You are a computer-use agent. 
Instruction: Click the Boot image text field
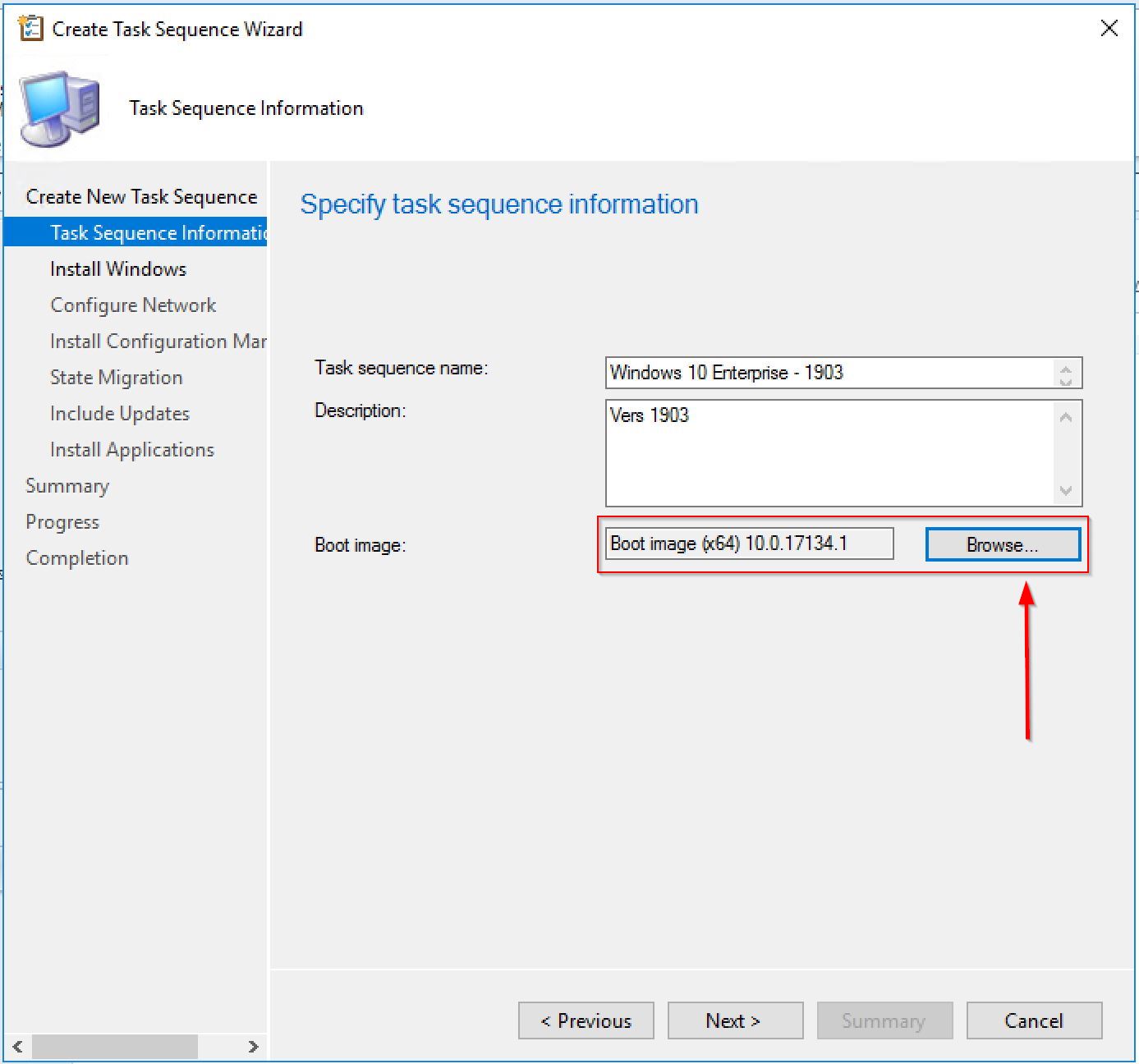pyautogui.click(x=749, y=543)
